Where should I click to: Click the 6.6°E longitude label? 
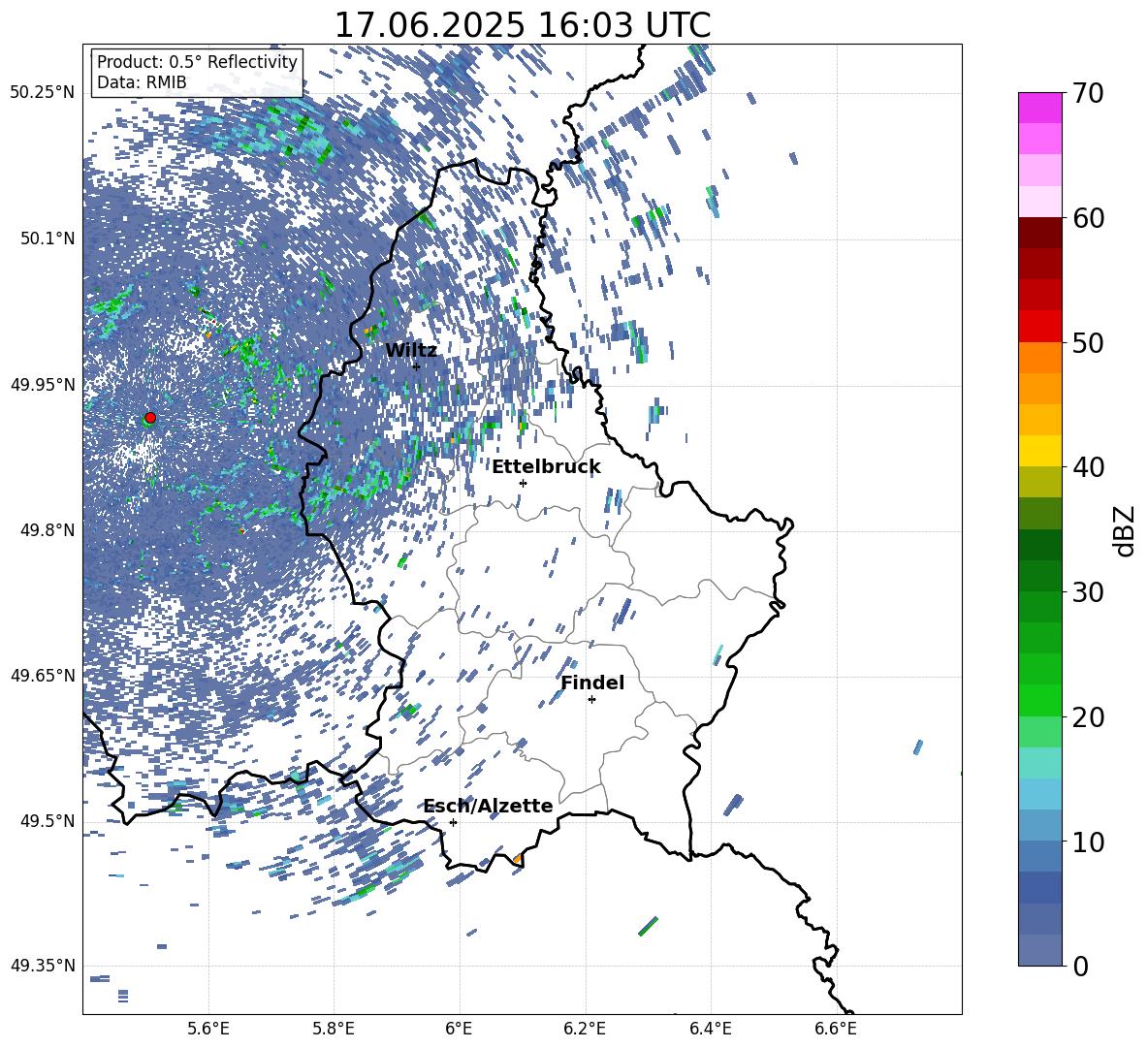[836, 1029]
